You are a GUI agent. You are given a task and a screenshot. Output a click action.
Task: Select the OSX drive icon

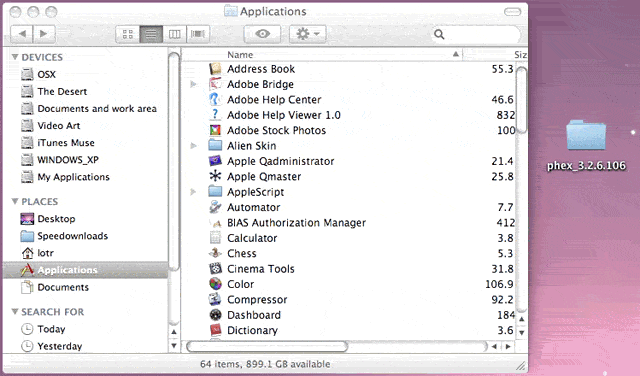point(27,74)
